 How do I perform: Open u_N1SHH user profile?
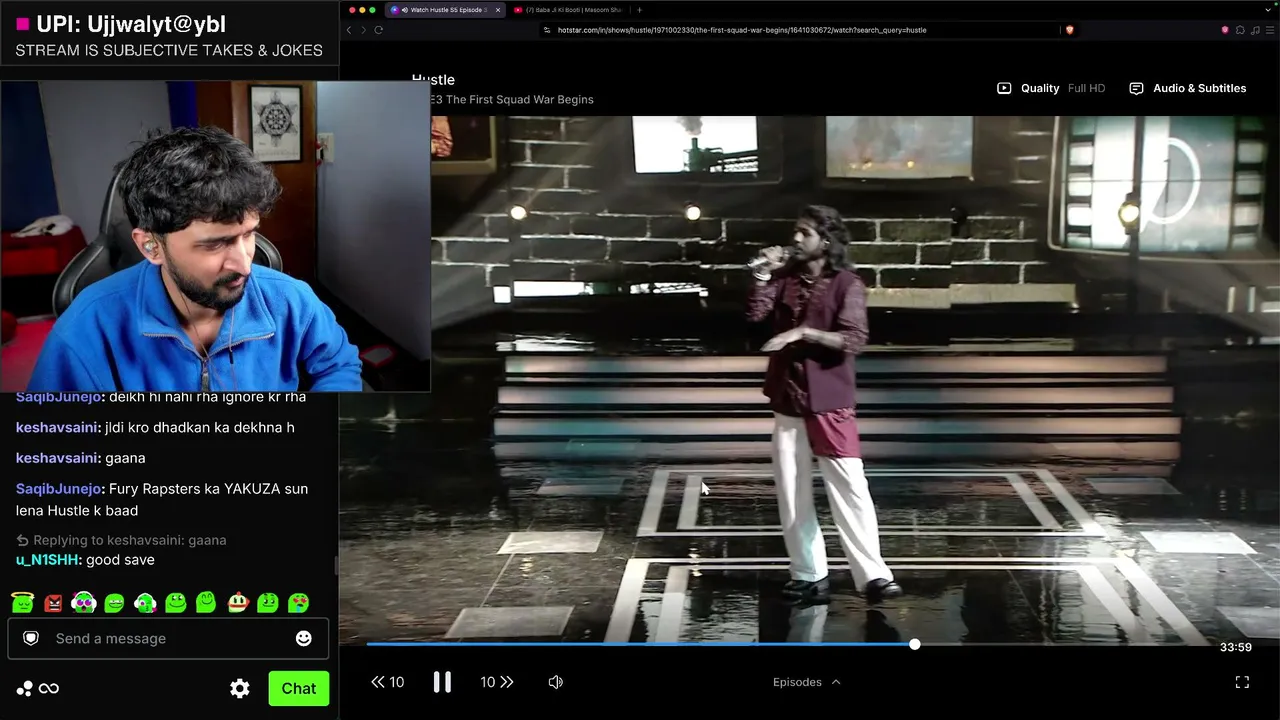47,560
